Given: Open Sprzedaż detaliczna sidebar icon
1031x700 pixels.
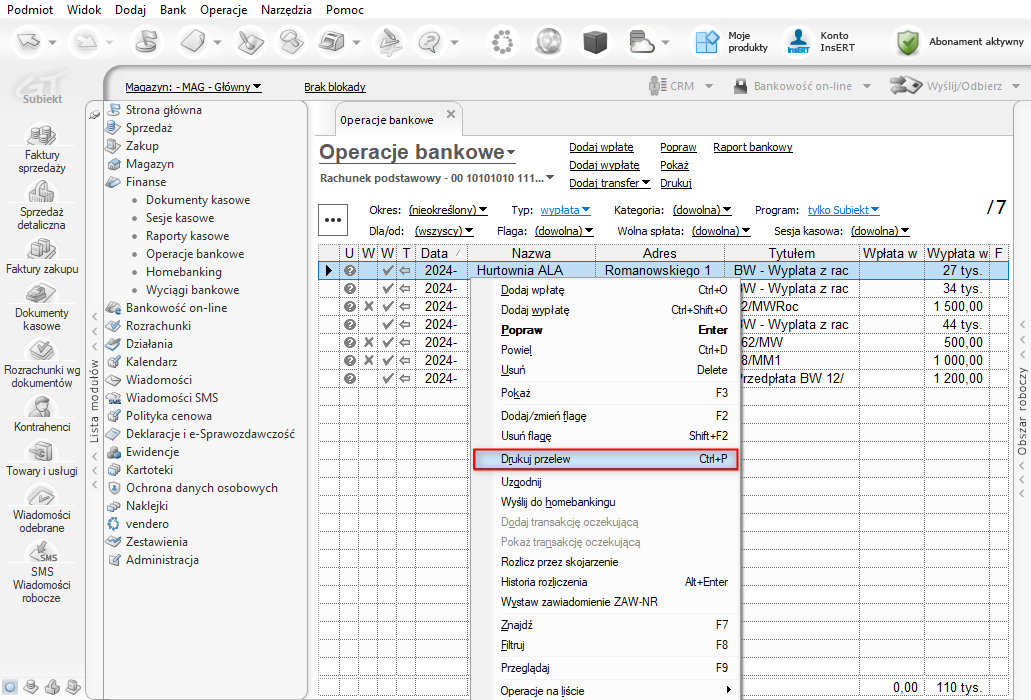Looking at the screenshot, I should coord(41,194).
